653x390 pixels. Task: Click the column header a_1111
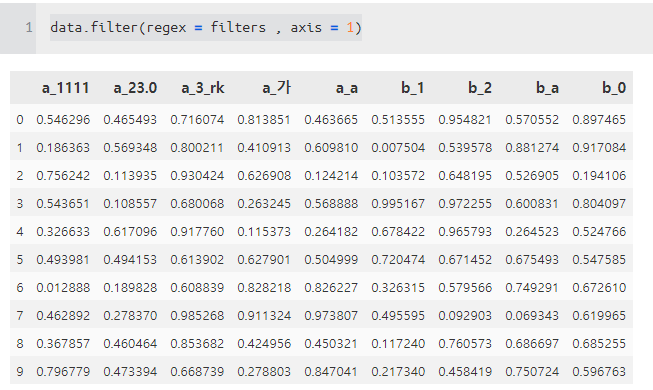point(65,88)
